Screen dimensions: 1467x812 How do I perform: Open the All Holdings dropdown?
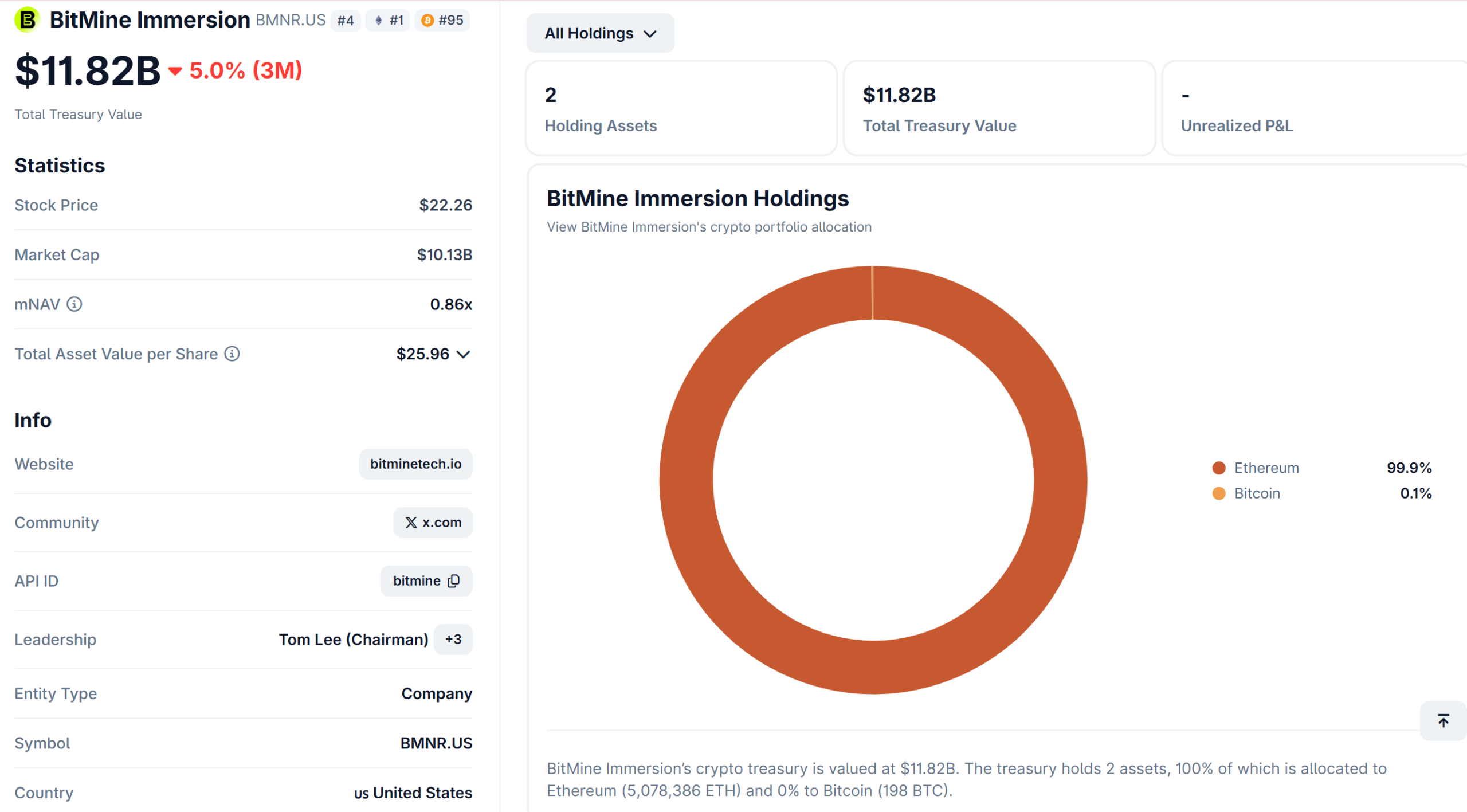tap(600, 33)
